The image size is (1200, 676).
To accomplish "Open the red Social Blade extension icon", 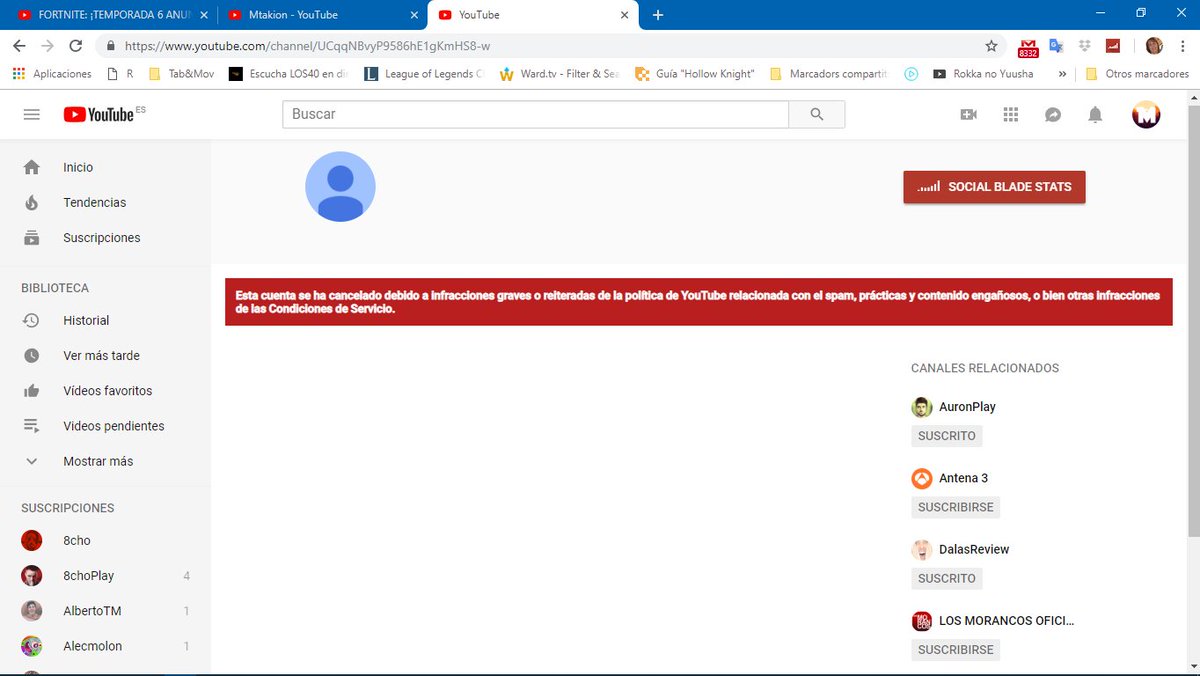I will (1112, 46).
